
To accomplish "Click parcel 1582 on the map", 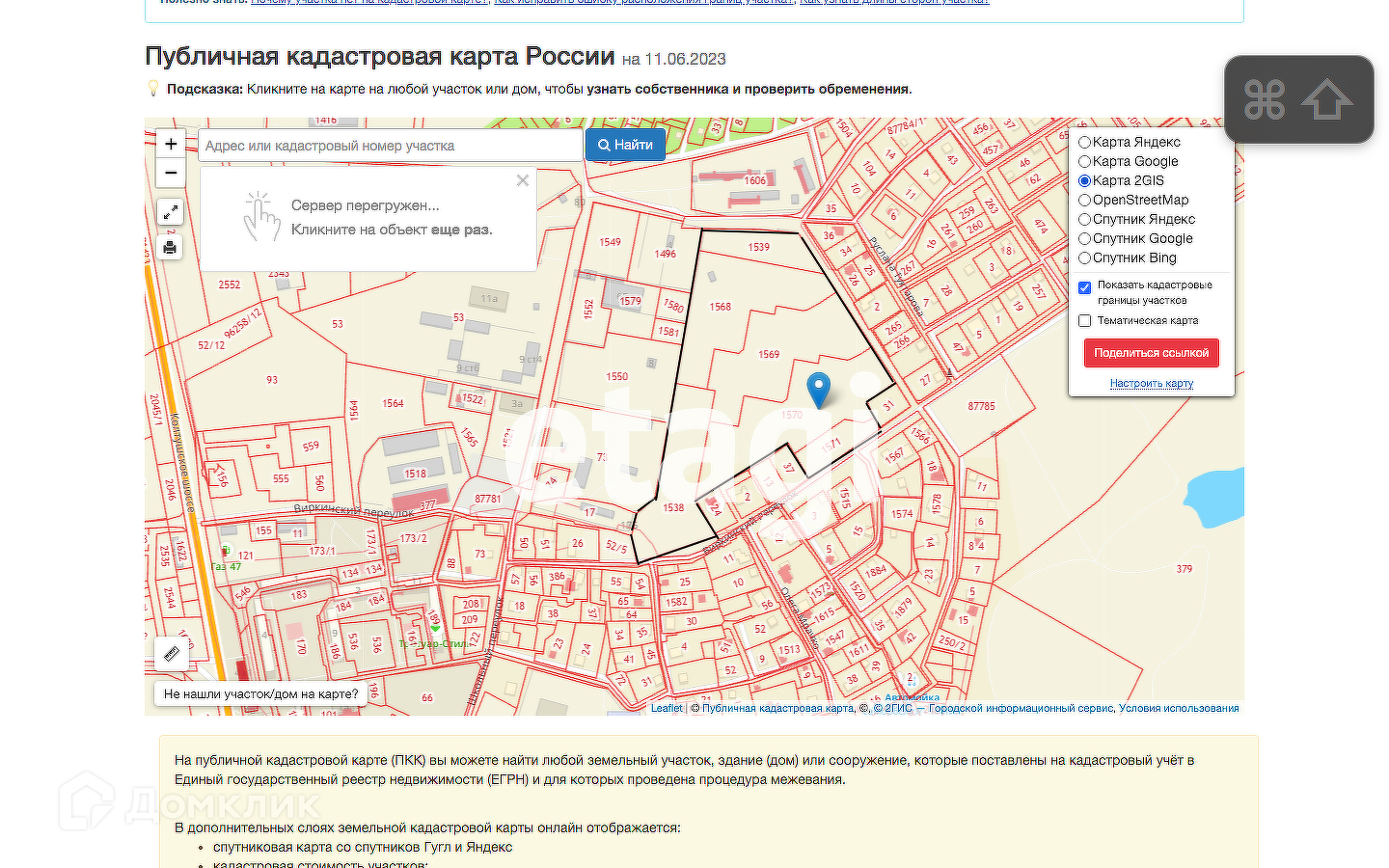I will pos(677,601).
